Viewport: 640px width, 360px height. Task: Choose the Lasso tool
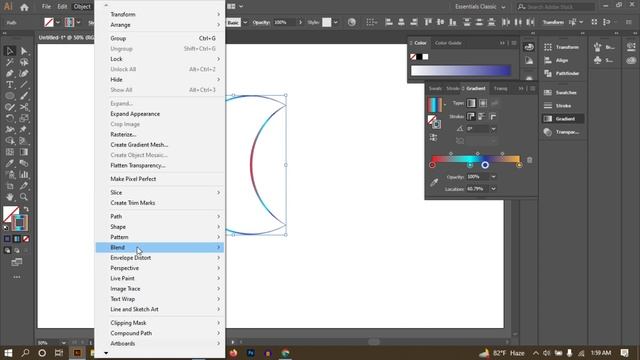coord(24,62)
